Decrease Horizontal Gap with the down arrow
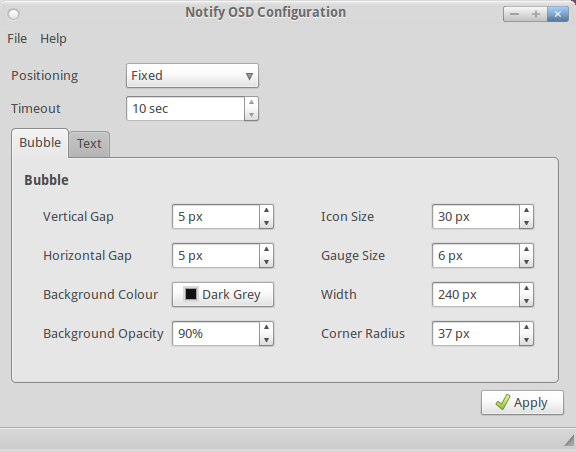The height and width of the screenshot is (452, 576). point(266,262)
